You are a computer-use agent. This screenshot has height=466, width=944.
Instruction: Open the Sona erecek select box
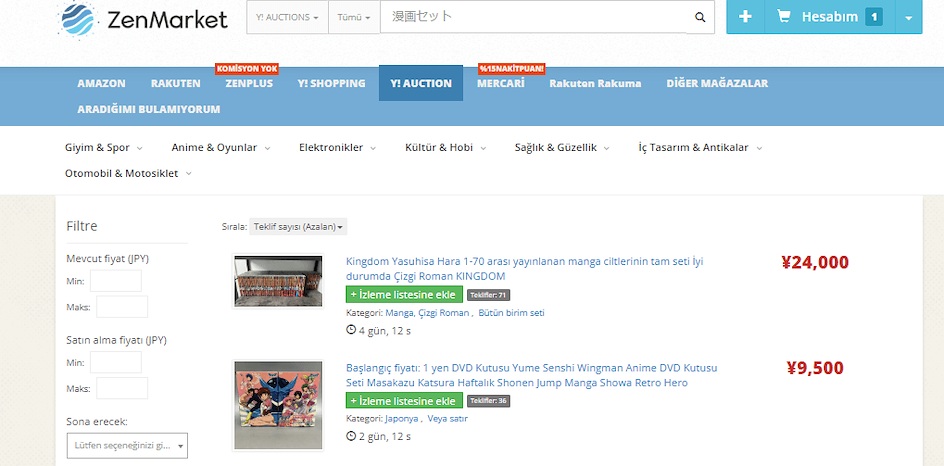coord(127,446)
